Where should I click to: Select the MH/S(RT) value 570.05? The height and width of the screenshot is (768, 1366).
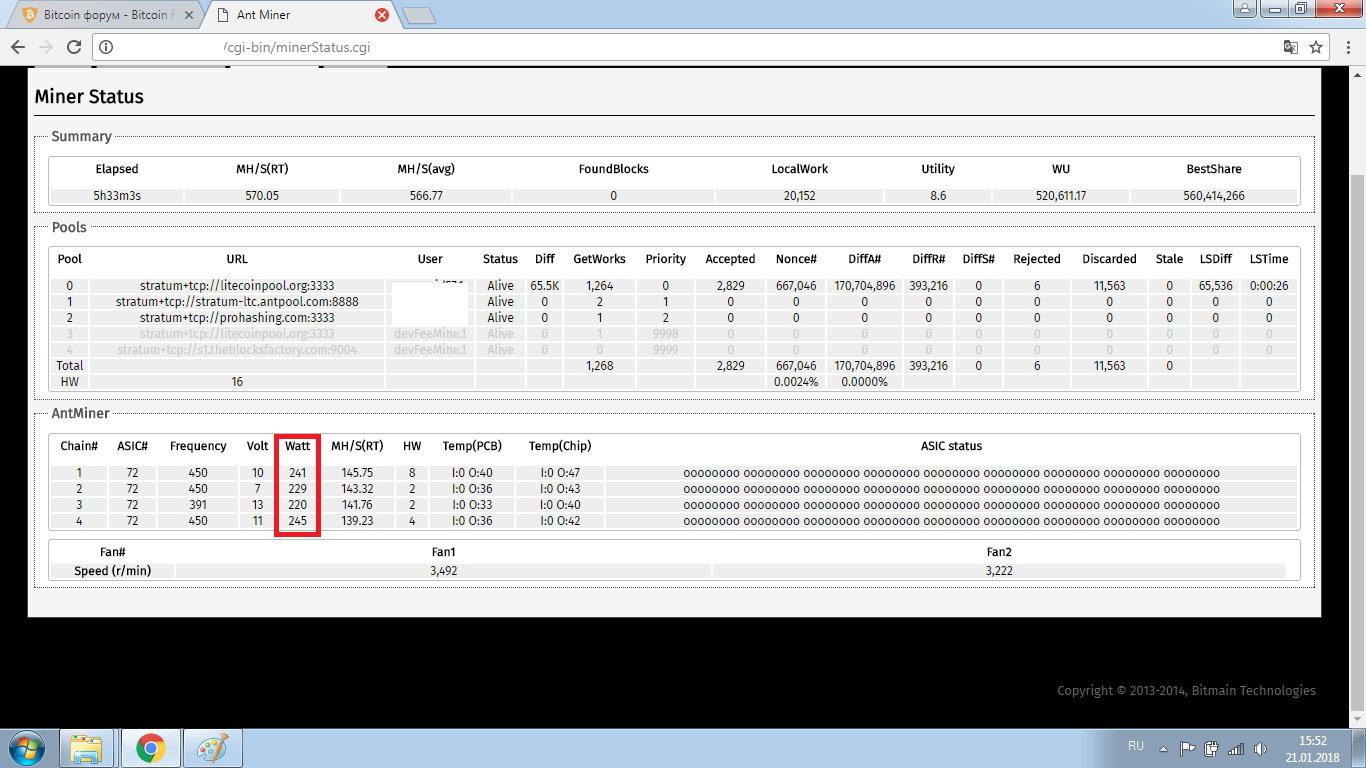[x=261, y=196]
